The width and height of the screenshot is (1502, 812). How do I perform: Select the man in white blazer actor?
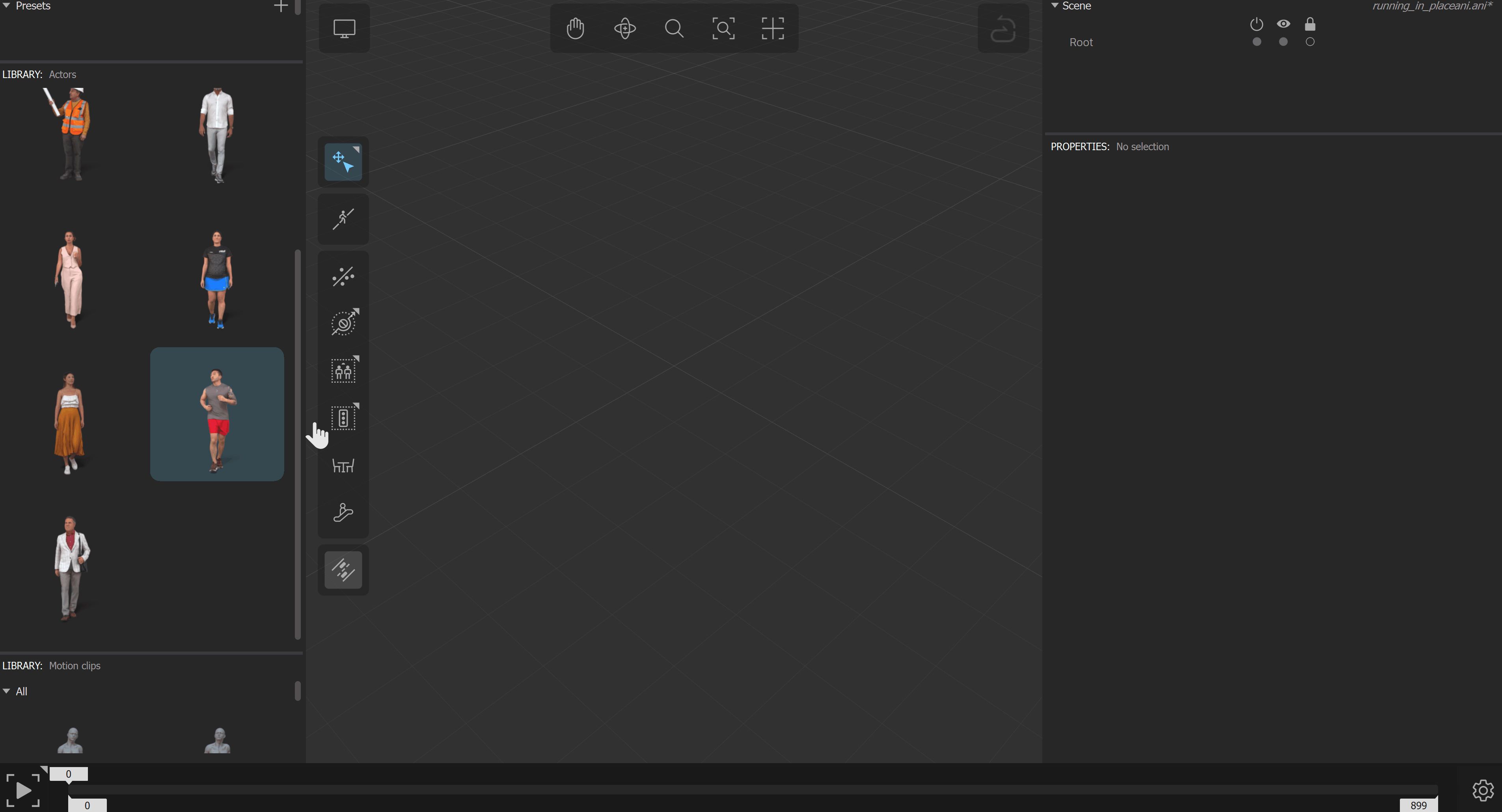coord(72,568)
